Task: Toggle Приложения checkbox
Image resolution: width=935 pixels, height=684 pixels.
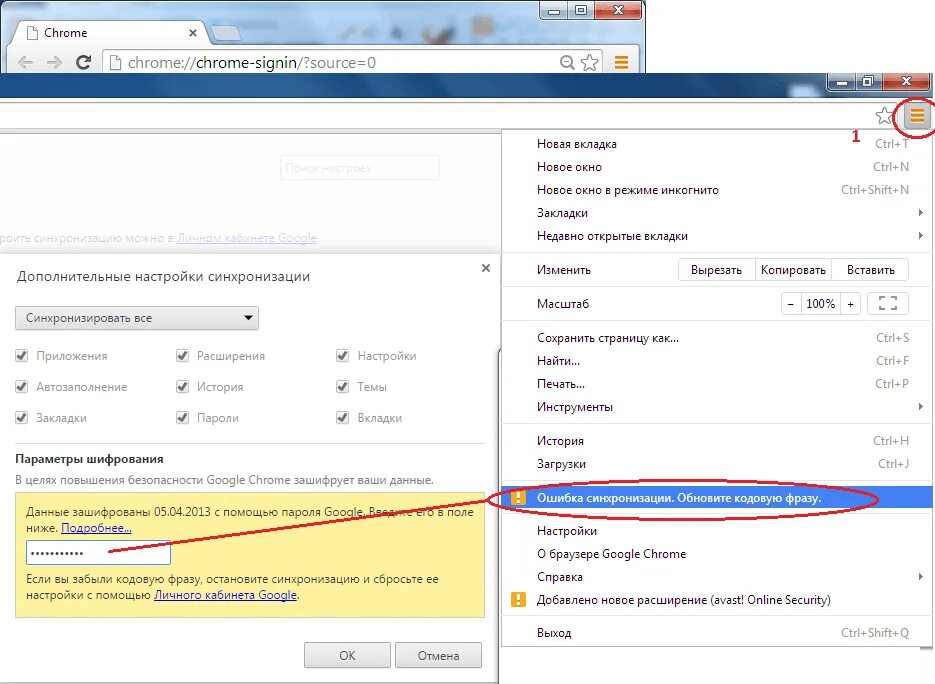Action: point(21,355)
